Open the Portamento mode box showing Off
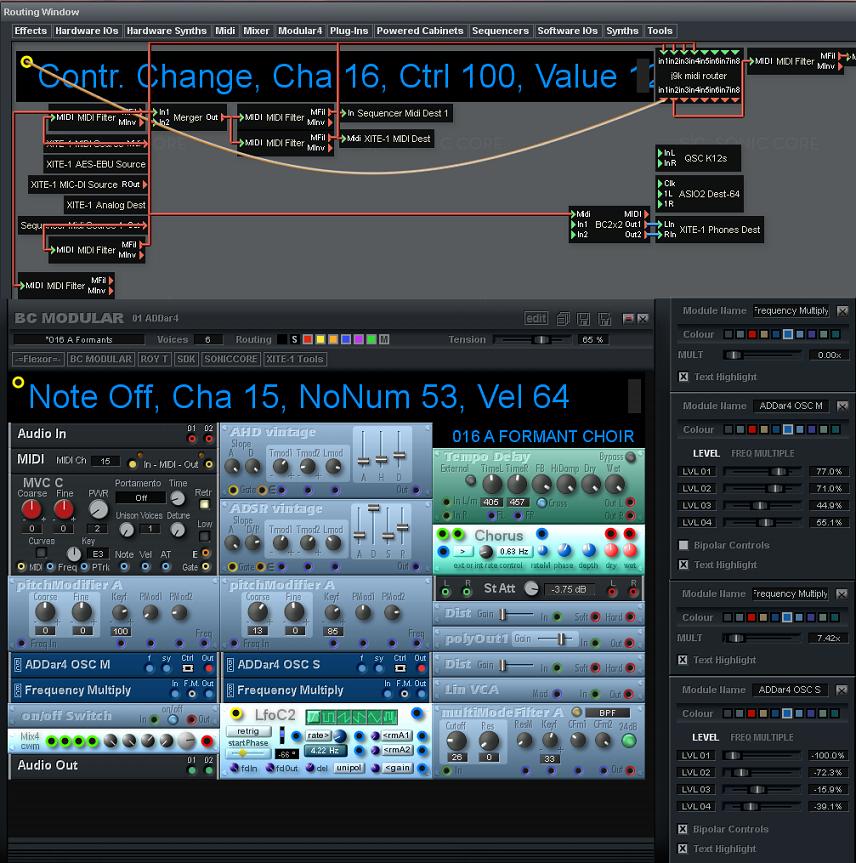 (x=141, y=498)
